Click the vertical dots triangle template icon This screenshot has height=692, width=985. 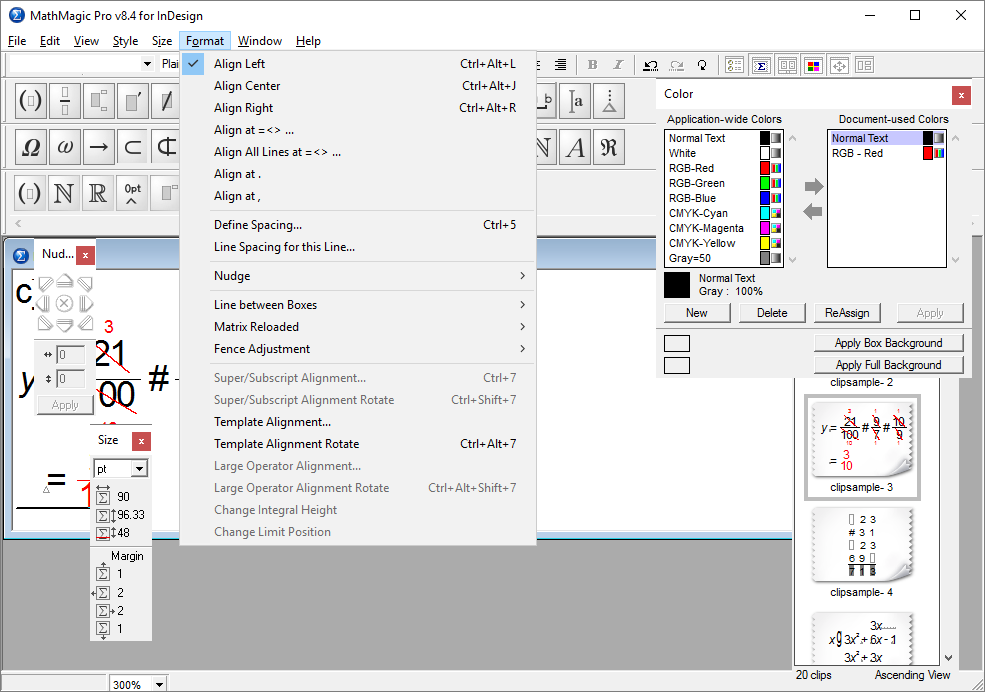click(x=609, y=100)
